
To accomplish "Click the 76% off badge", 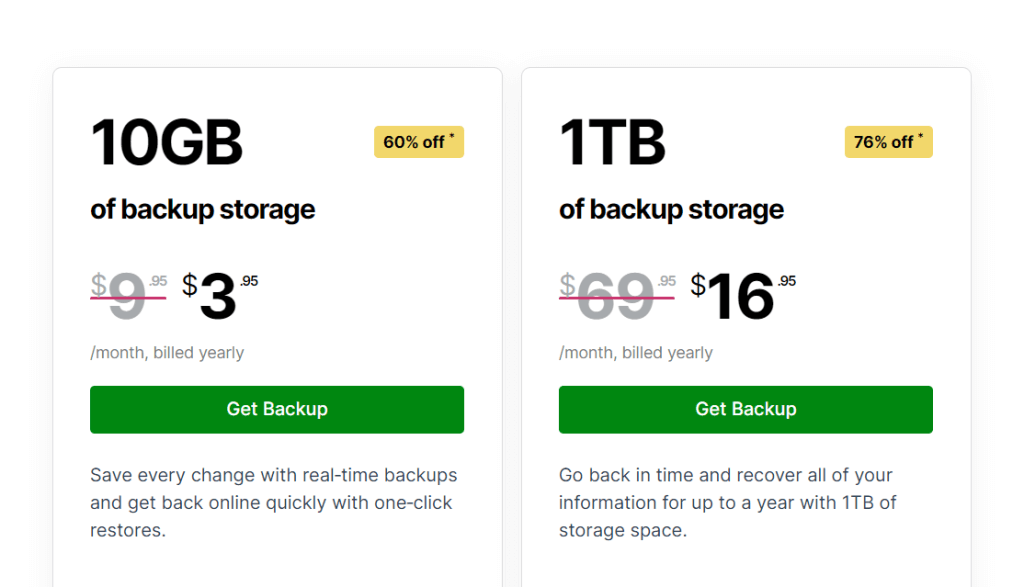I will tap(888, 142).
